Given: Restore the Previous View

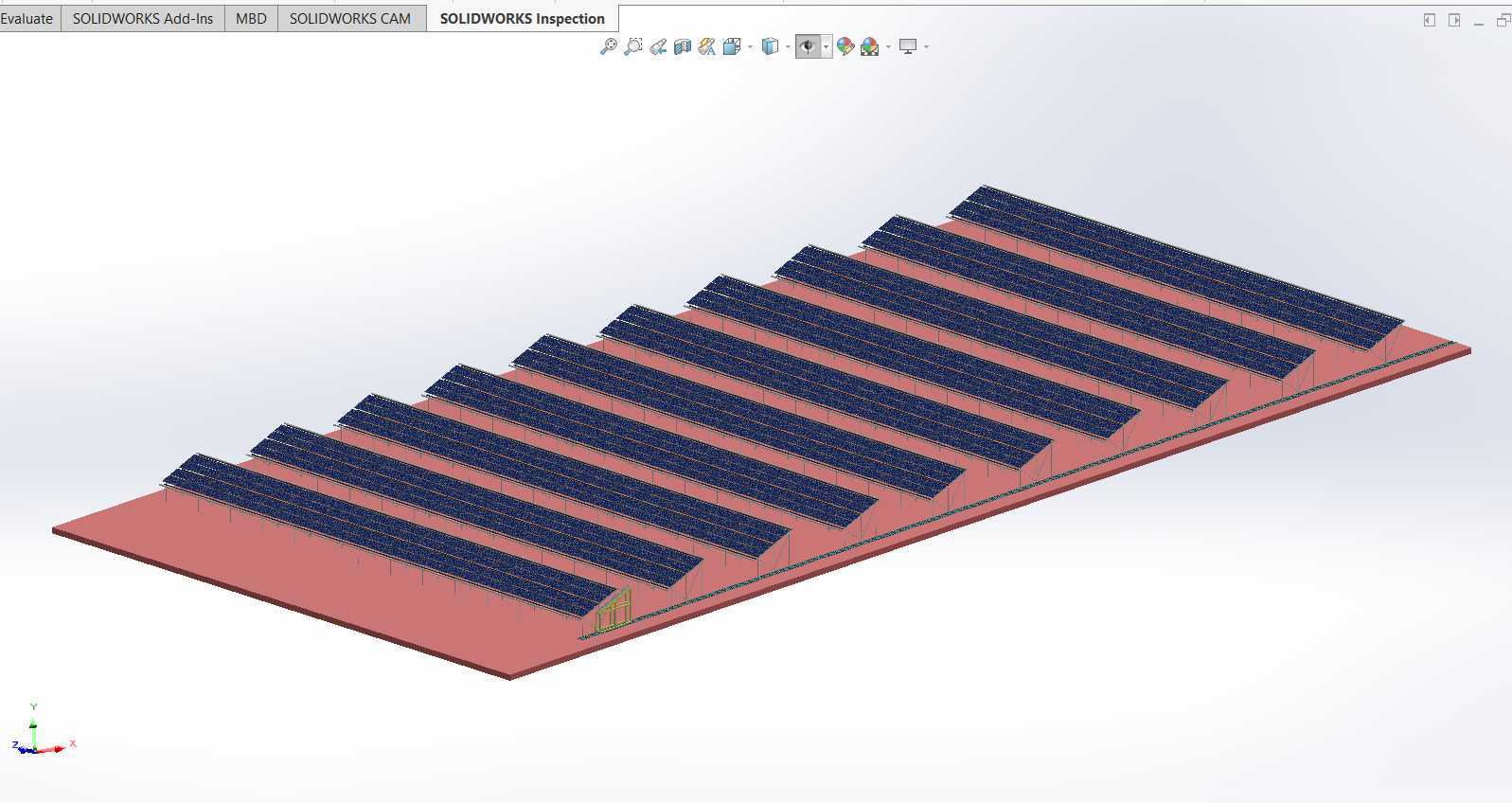Looking at the screenshot, I should point(658,46).
